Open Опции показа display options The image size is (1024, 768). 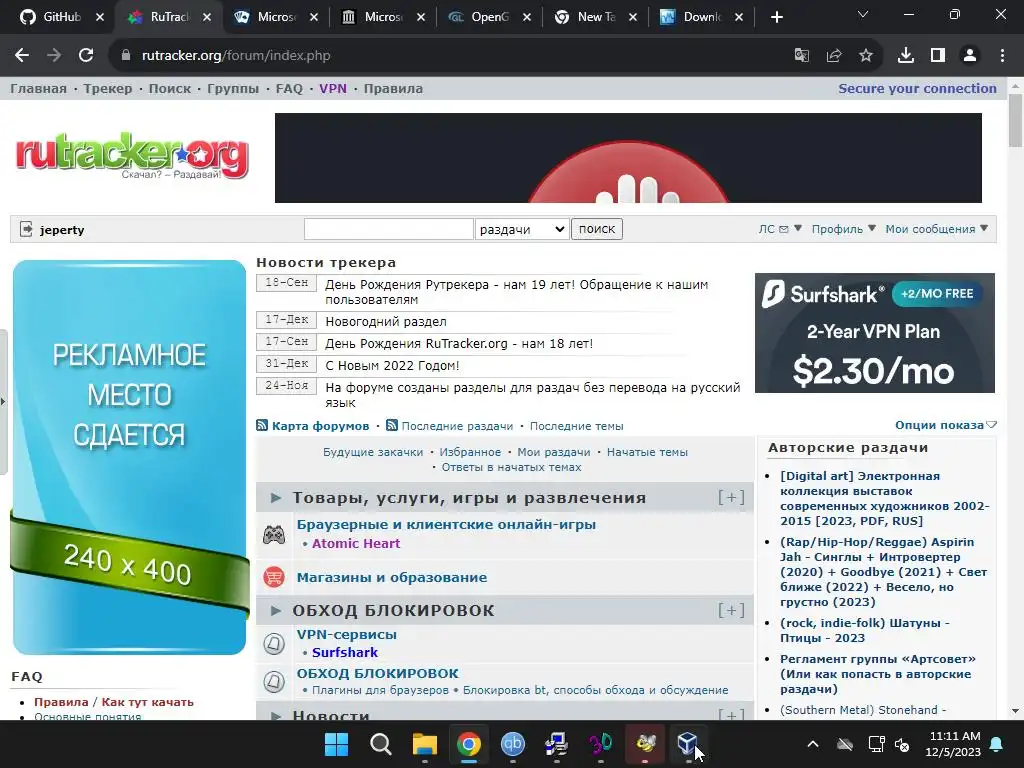point(946,425)
